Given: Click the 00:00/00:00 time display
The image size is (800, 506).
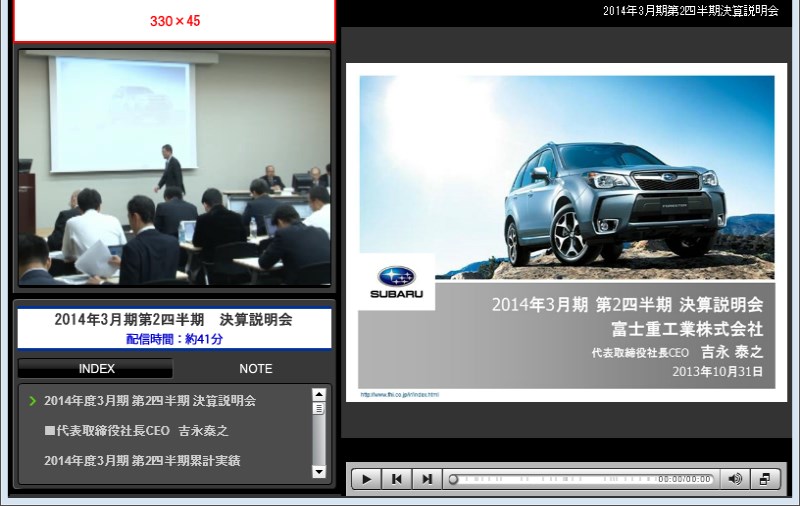Looking at the screenshot, I should 684,479.
